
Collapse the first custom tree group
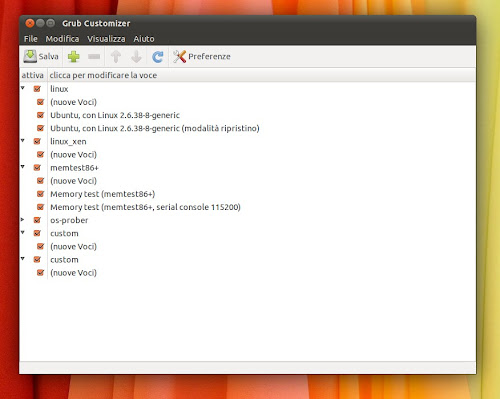[23, 232]
